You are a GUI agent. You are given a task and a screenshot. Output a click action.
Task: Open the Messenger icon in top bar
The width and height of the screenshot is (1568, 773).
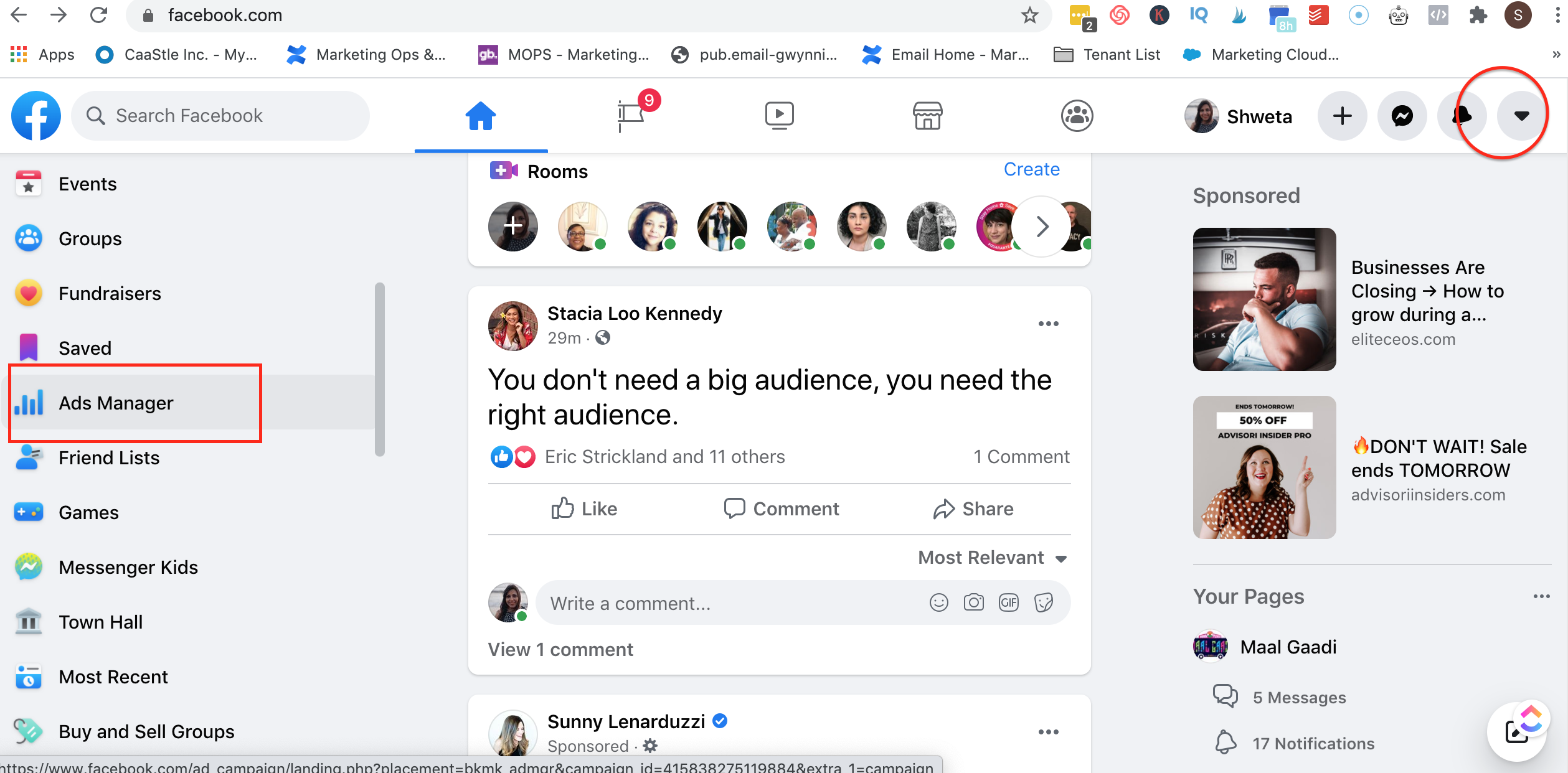1402,116
